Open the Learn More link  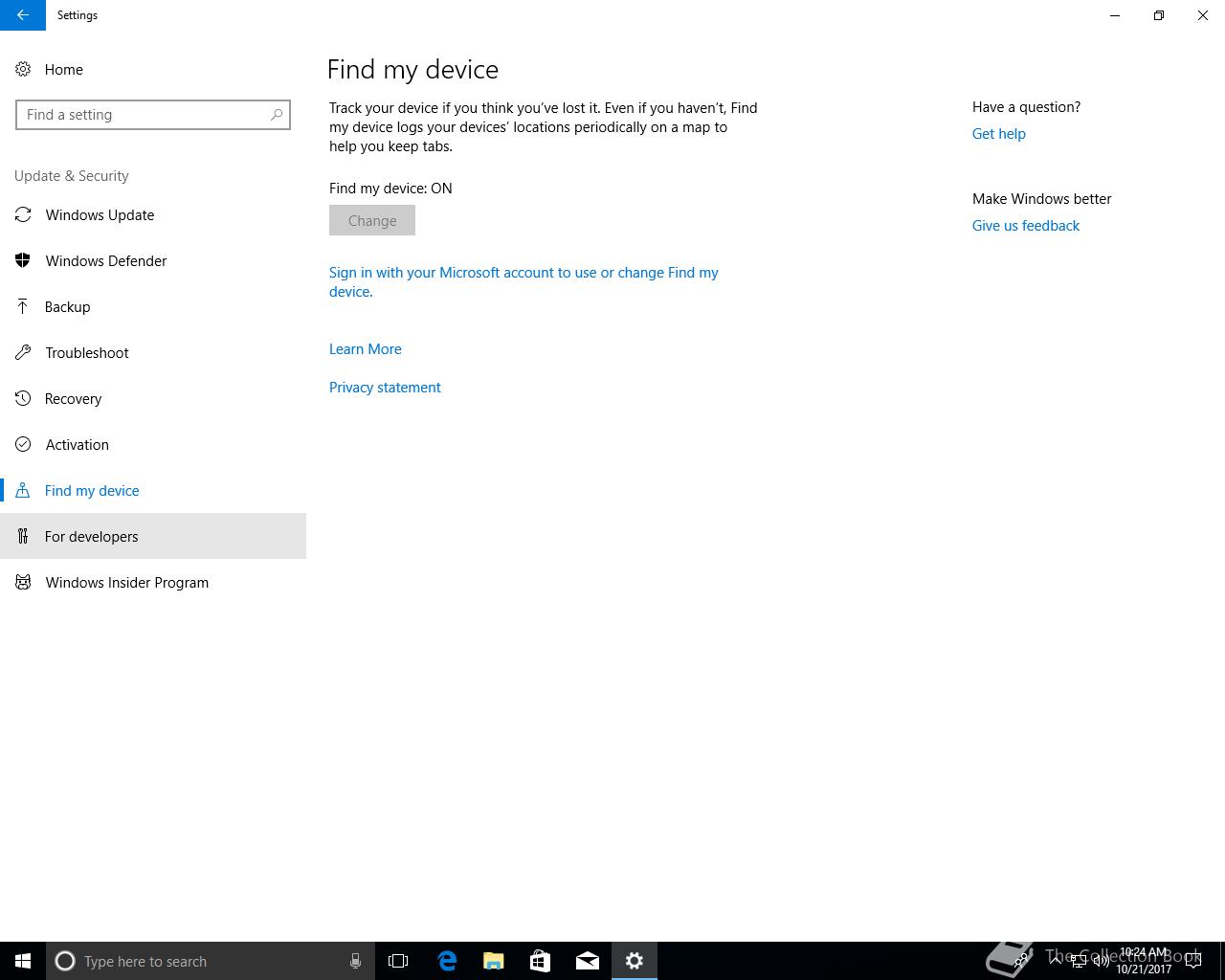point(366,349)
